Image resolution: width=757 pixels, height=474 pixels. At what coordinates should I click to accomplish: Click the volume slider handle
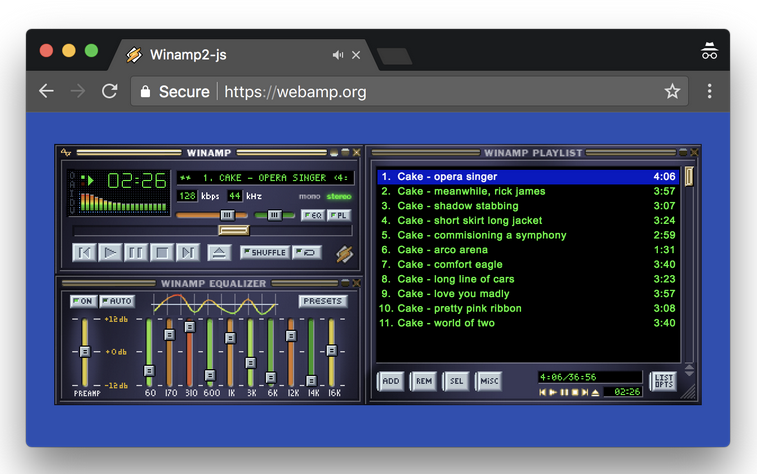(x=227, y=215)
